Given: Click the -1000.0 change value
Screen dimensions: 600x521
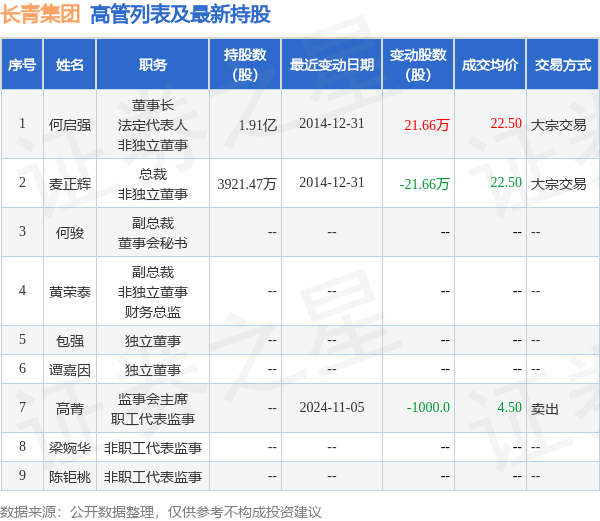Looking at the screenshot, I should click(x=428, y=407).
